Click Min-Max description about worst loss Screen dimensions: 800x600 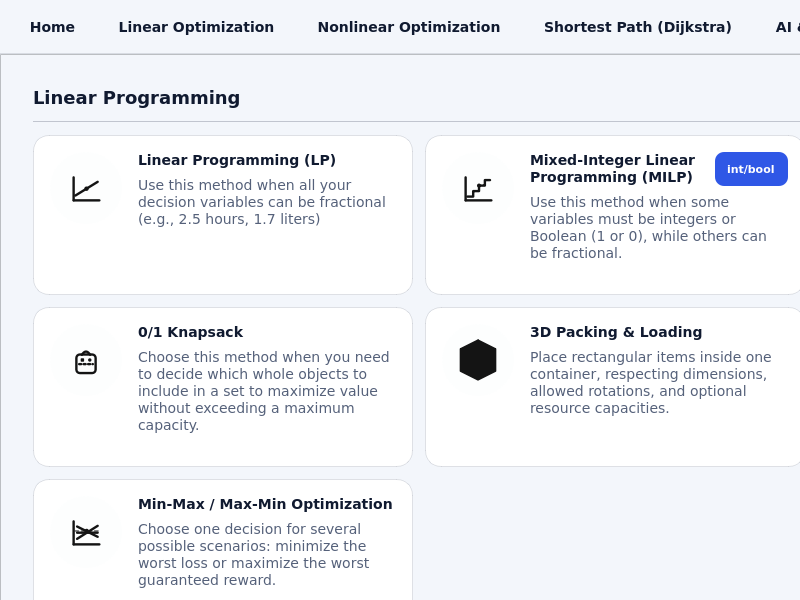click(254, 555)
